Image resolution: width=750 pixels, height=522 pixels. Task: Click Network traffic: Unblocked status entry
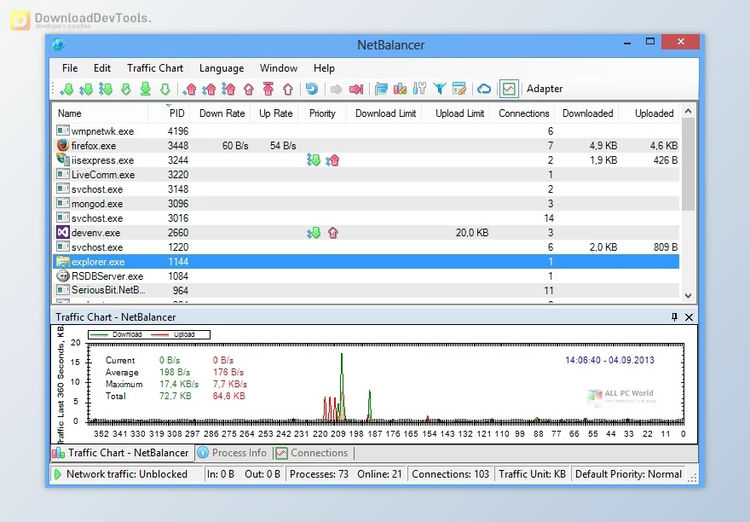pyautogui.click(x=126, y=474)
